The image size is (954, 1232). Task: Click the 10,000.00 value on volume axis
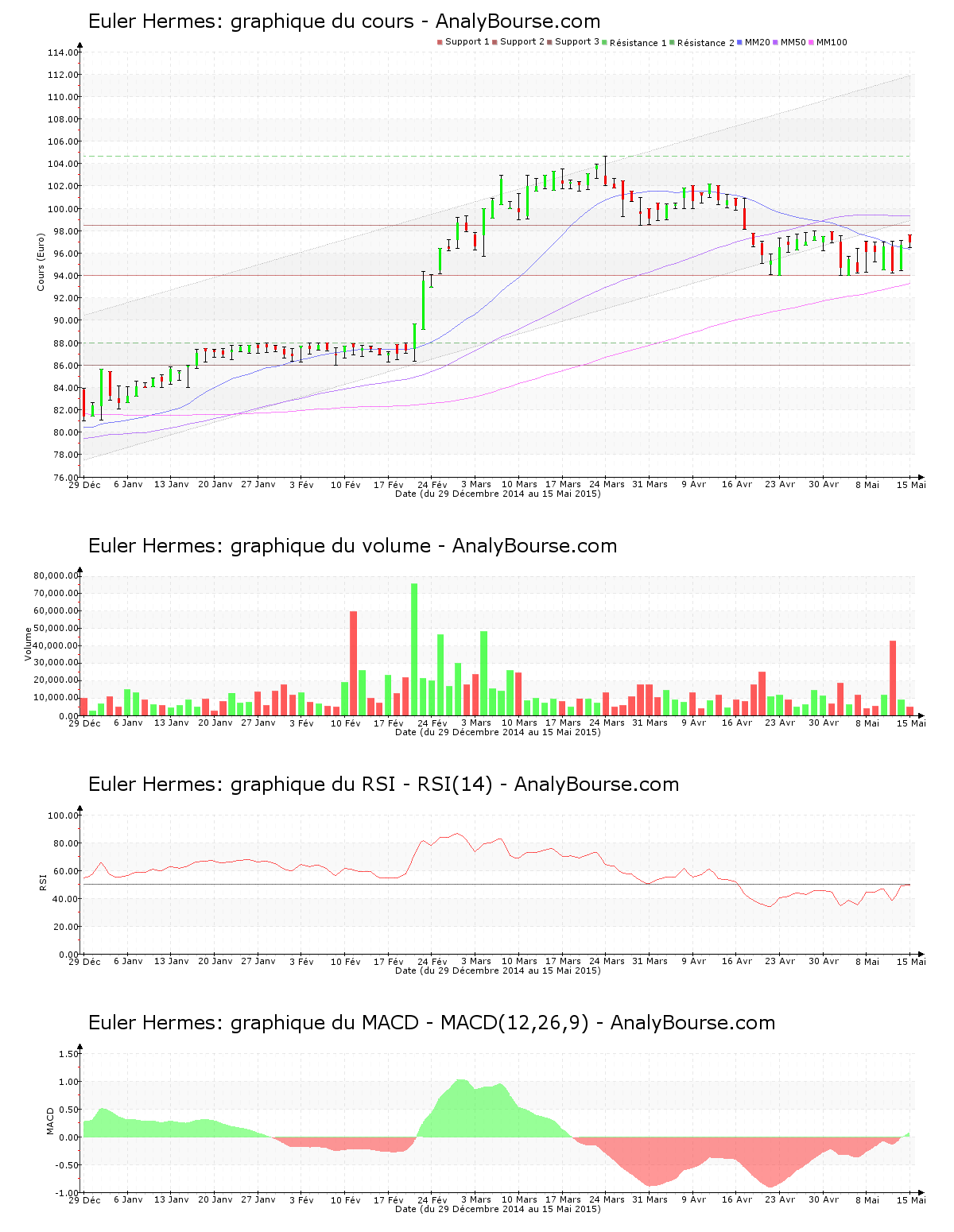56,698
